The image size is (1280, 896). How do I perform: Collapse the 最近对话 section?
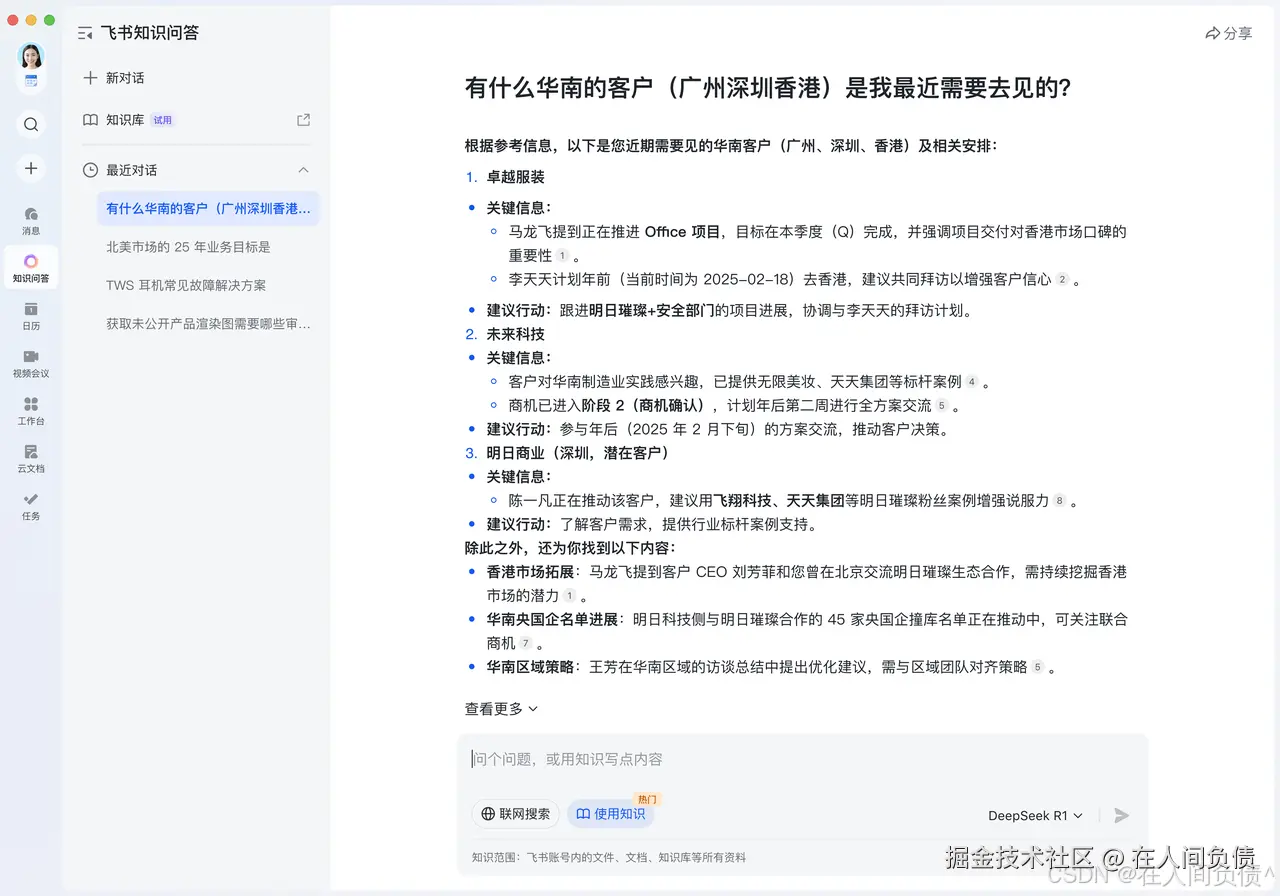(x=303, y=170)
